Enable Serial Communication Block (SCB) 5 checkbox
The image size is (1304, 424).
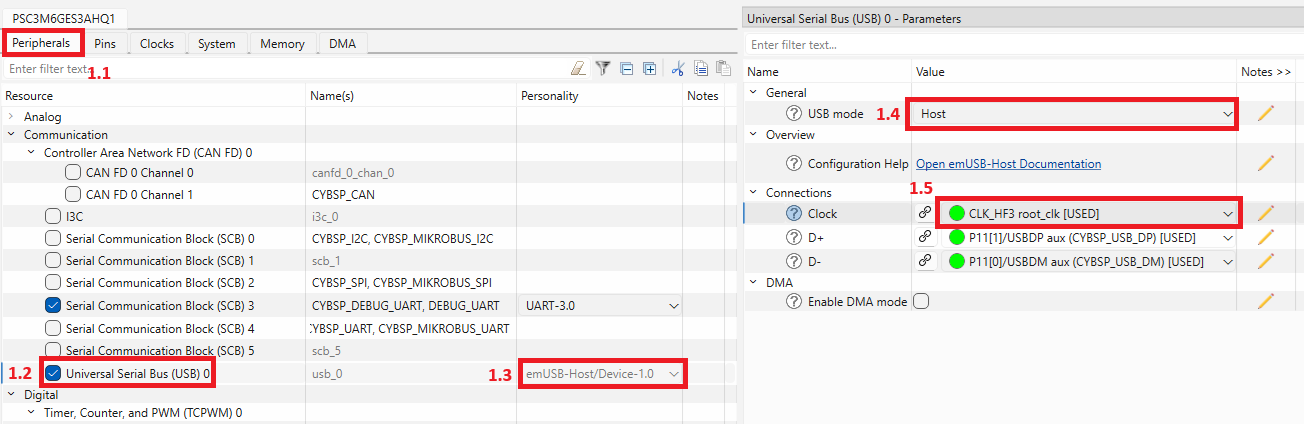(53, 350)
